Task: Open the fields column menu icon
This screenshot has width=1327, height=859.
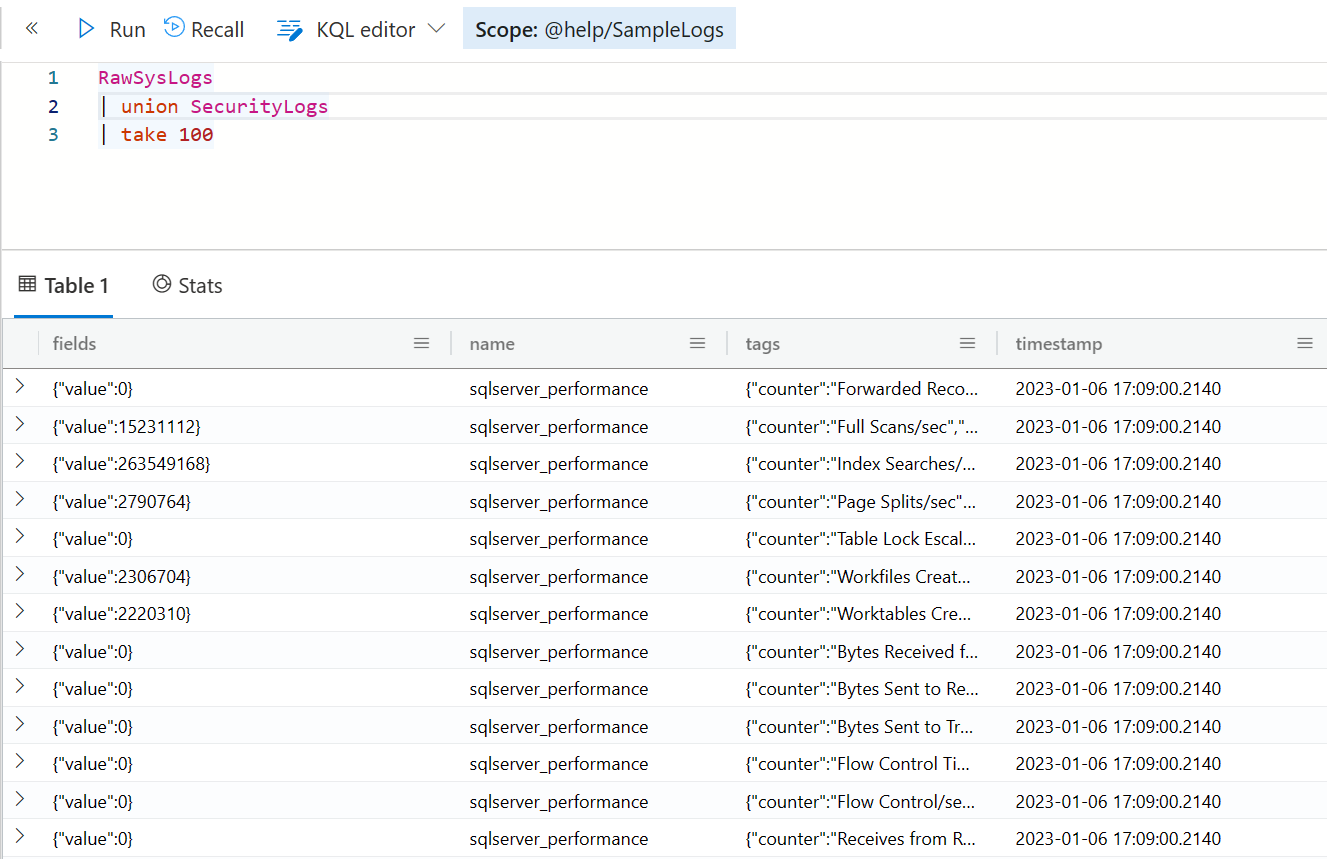Action: [422, 343]
